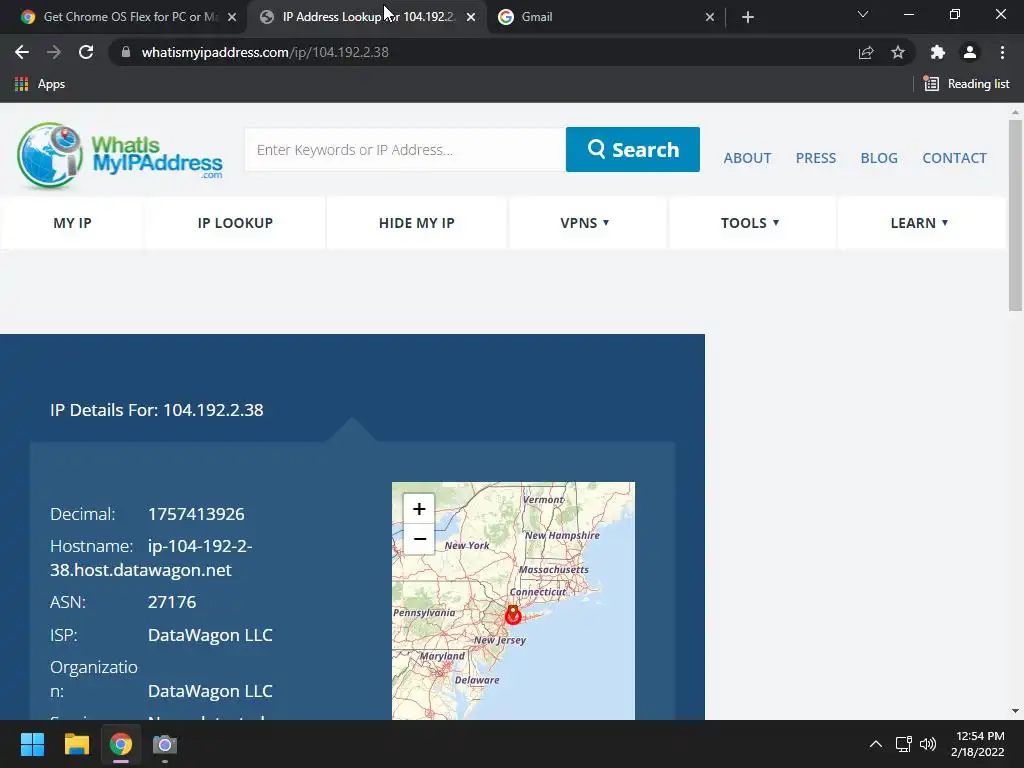Open volume control tray icon

[x=927, y=744]
